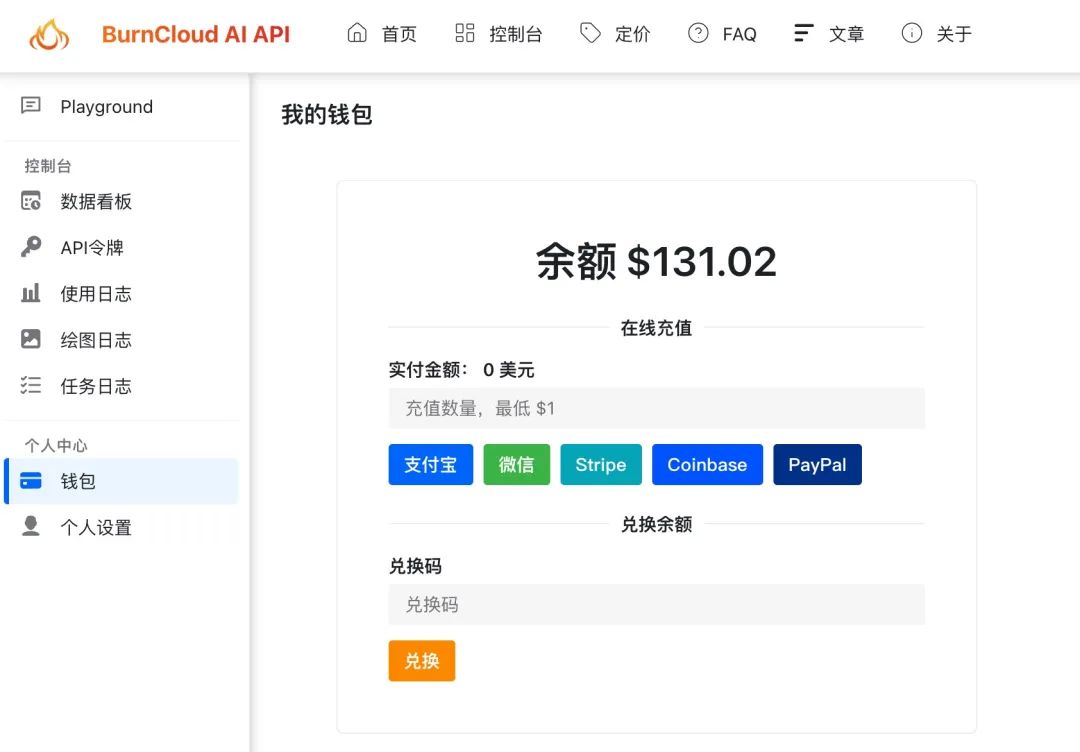Pay with the Coinbase button

coord(707,465)
